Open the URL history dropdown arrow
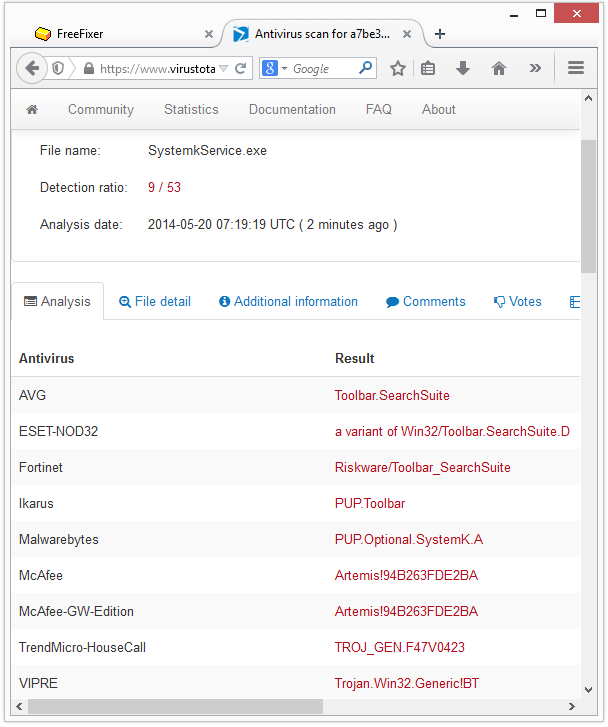The height and width of the screenshot is (727, 608). pos(224,69)
